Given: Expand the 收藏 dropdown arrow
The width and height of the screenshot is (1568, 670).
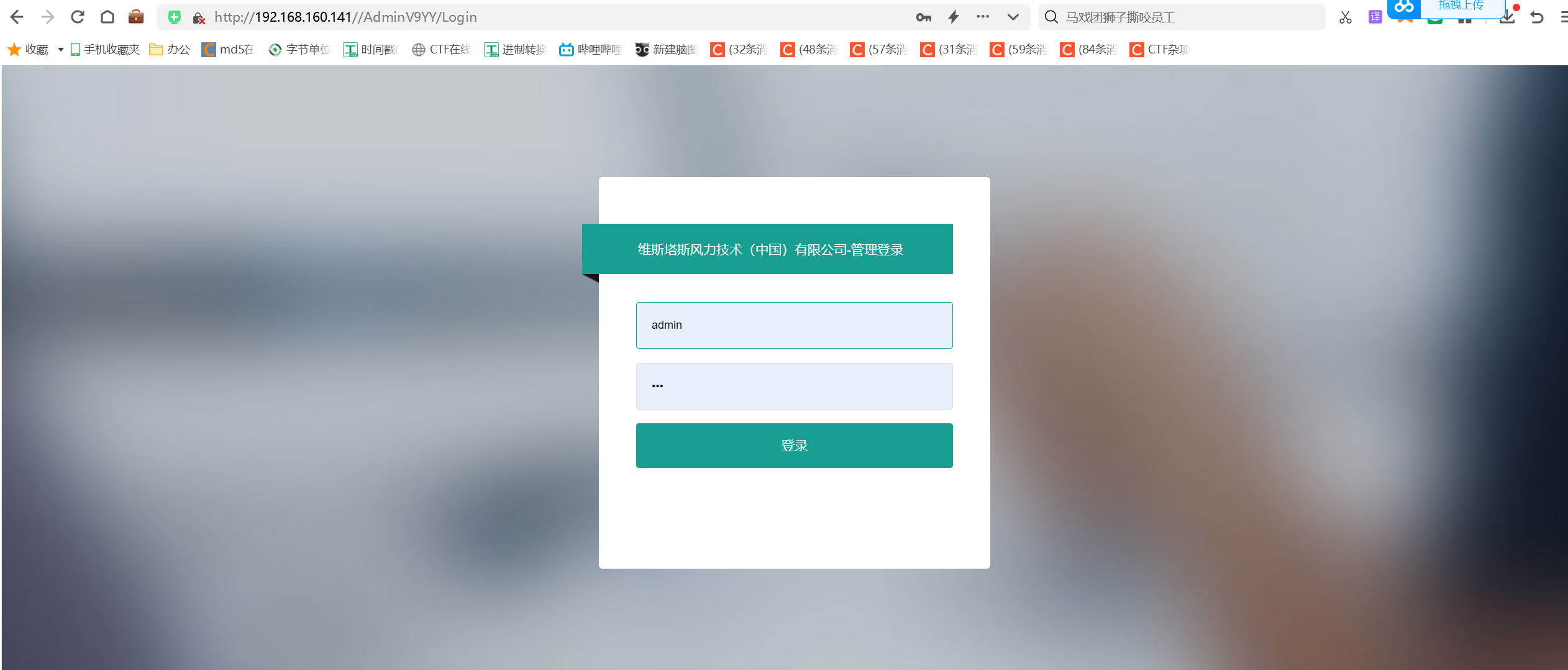Looking at the screenshot, I should point(61,49).
